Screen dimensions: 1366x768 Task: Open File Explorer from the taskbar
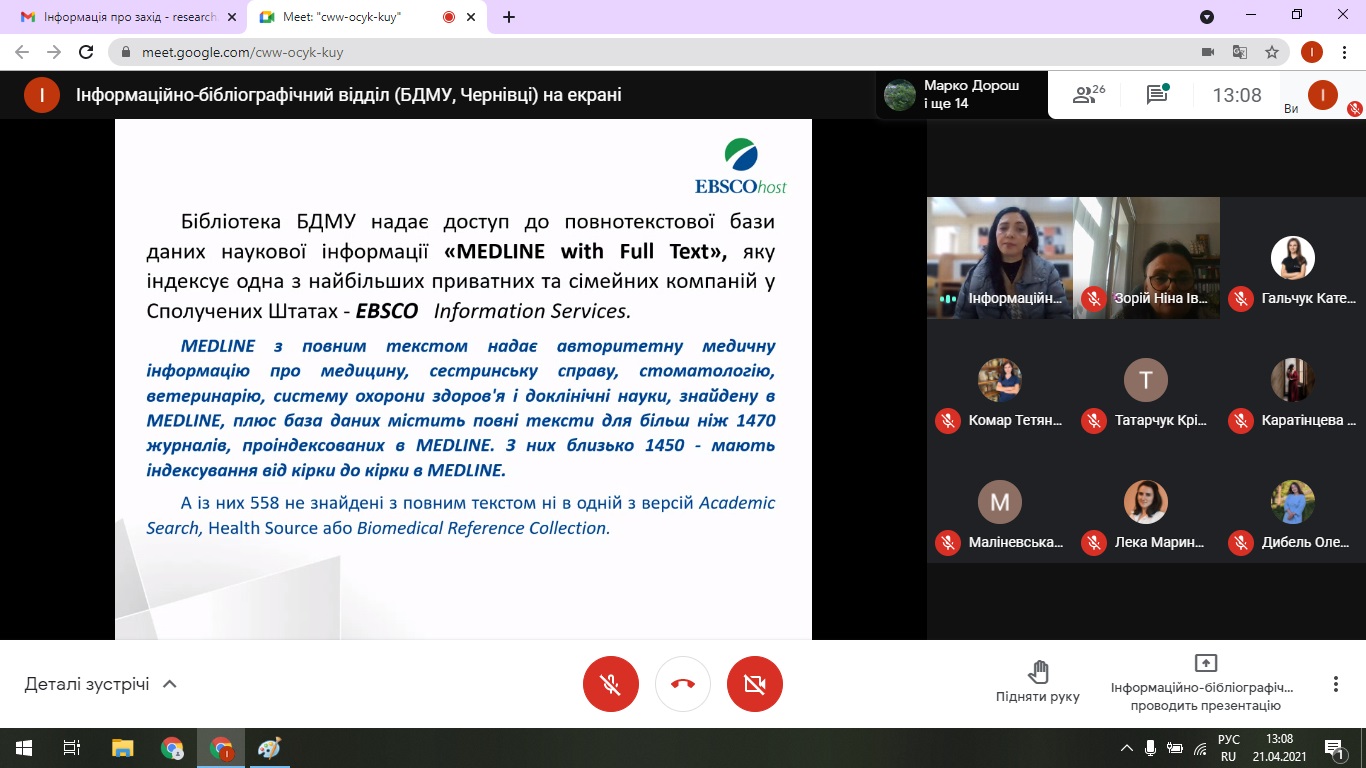pyautogui.click(x=122, y=748)
